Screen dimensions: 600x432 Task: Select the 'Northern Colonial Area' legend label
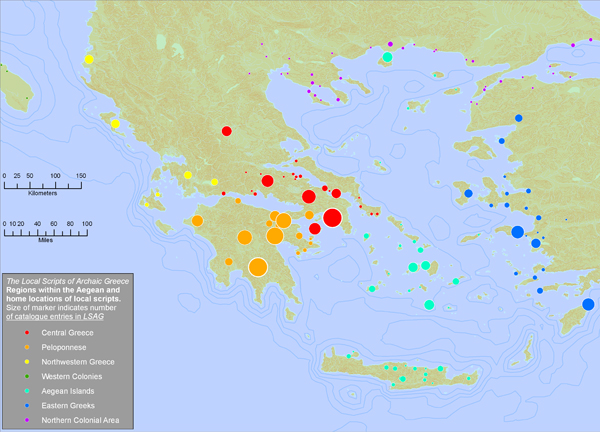[80, 420]
